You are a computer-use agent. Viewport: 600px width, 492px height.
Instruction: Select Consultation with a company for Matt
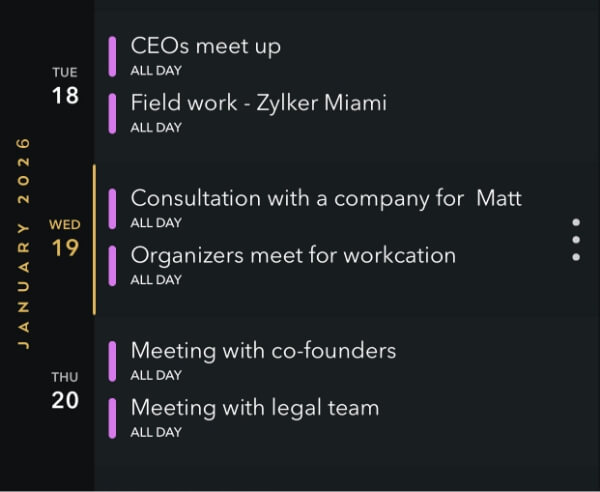(326, 198)
